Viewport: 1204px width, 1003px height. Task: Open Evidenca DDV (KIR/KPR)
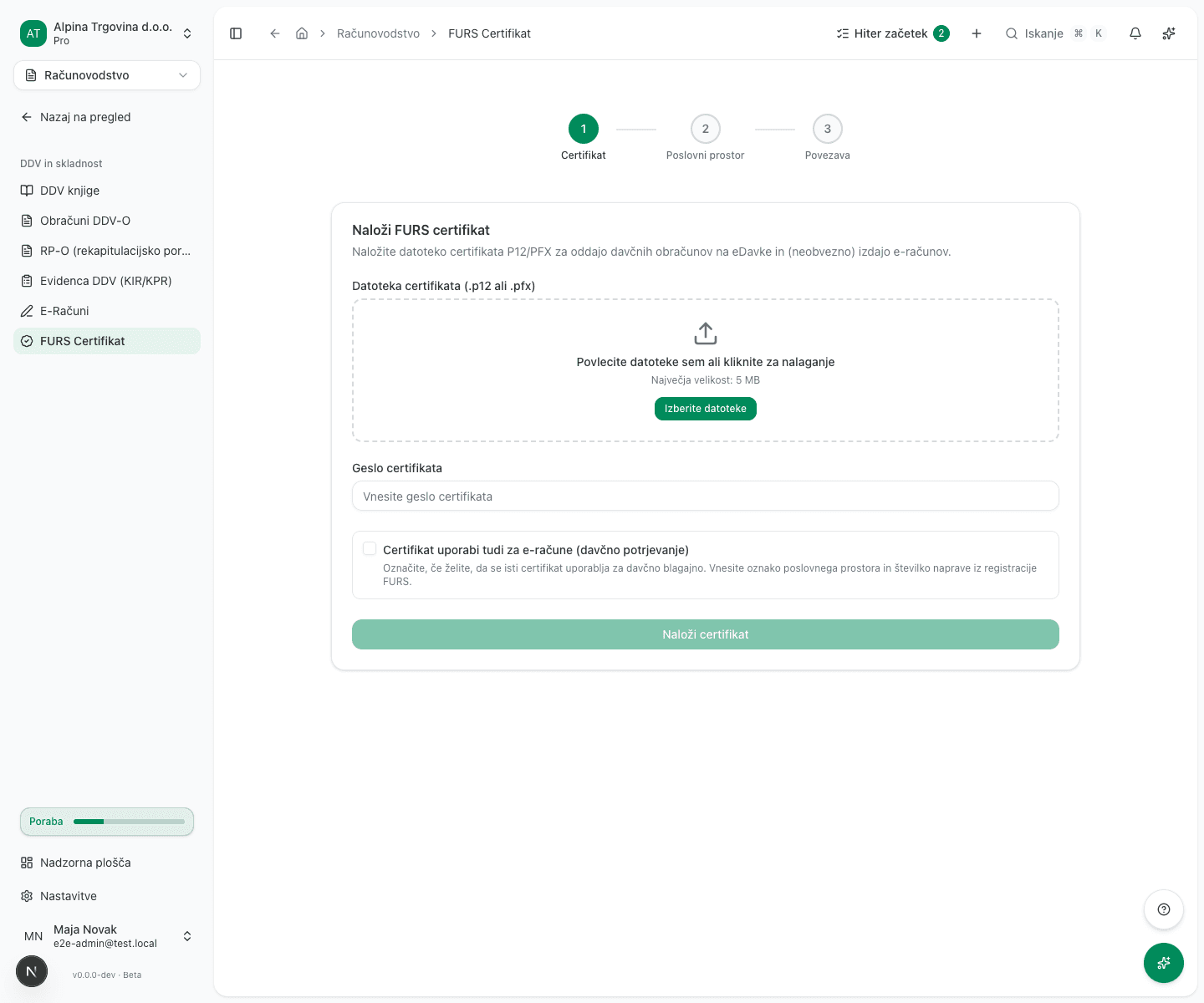(x=107, y=281)
